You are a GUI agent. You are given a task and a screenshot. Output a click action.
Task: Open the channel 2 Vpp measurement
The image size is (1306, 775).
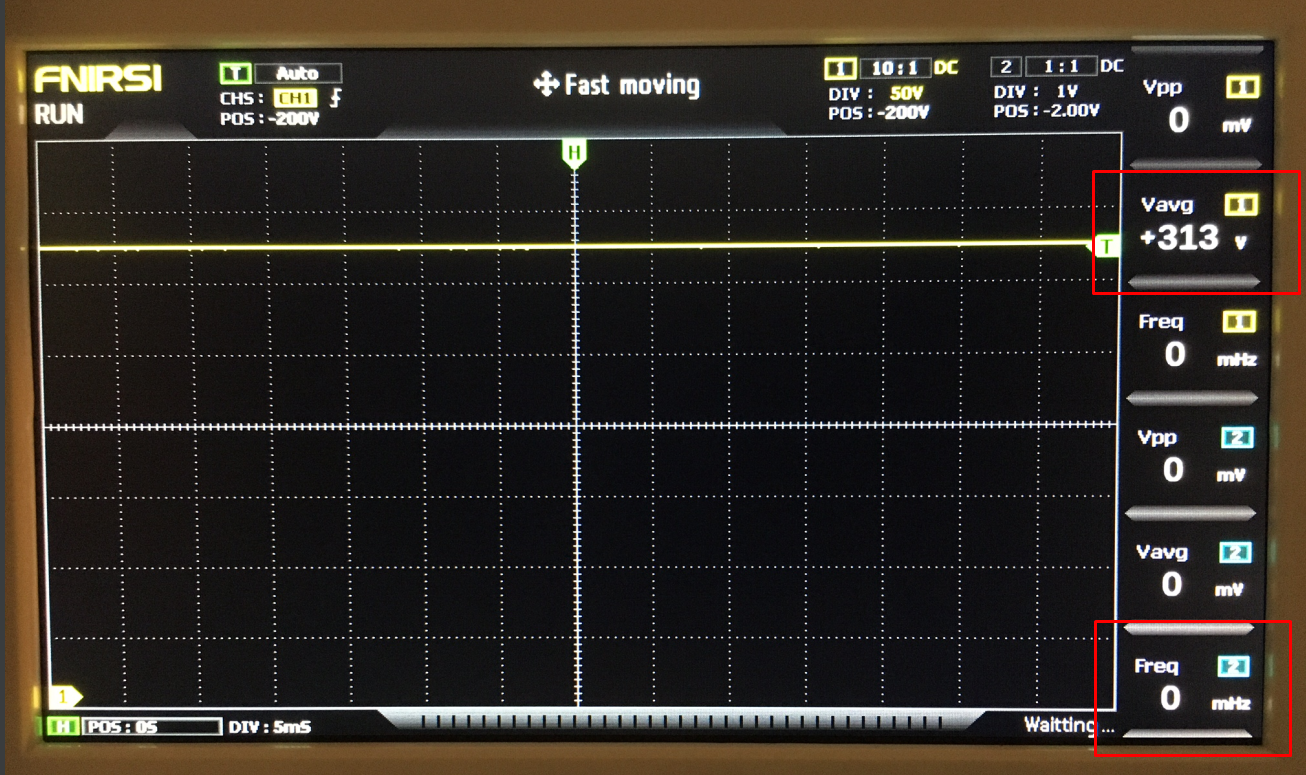[1192, 458]
